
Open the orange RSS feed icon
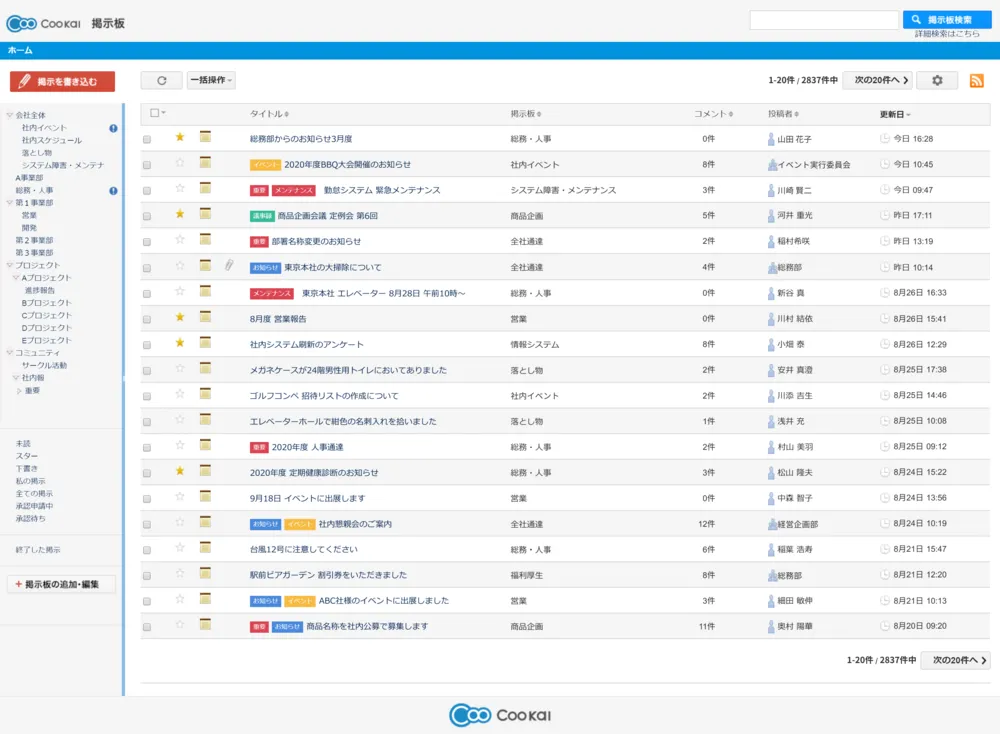976,80
